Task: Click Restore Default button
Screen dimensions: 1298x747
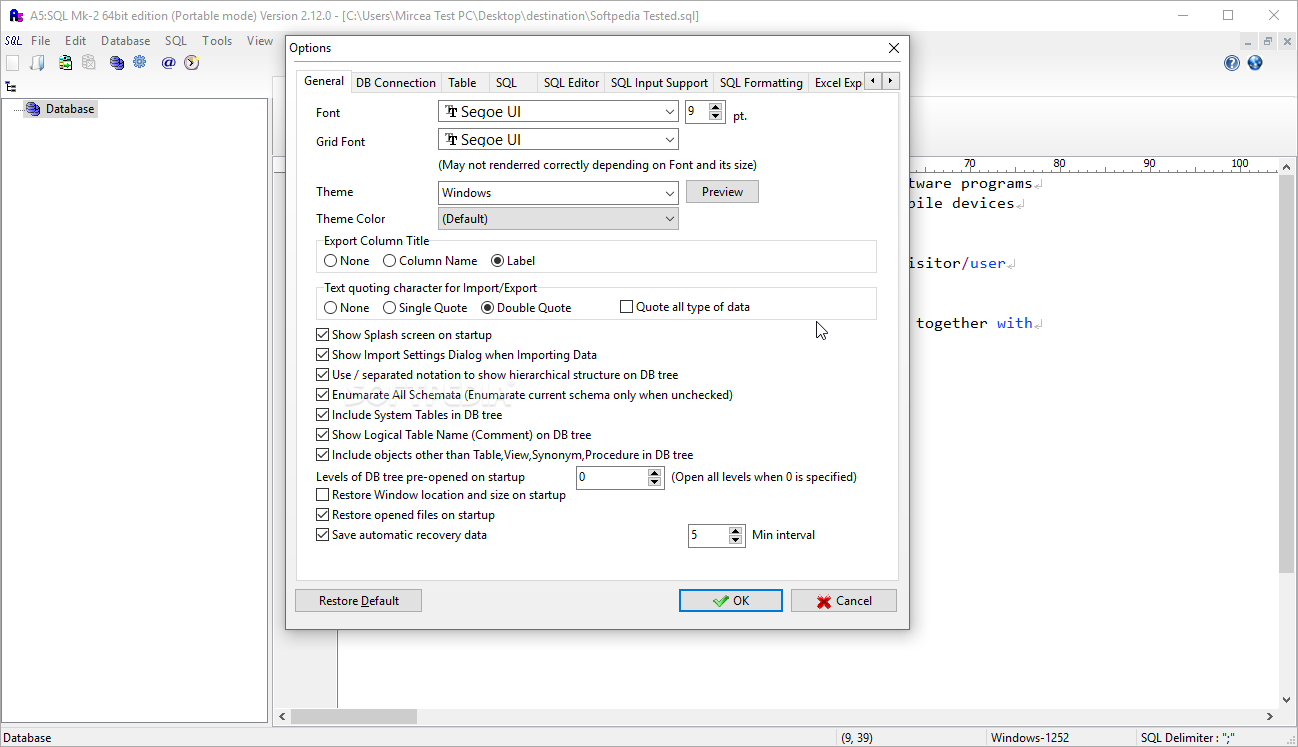Action: [358, 601]
